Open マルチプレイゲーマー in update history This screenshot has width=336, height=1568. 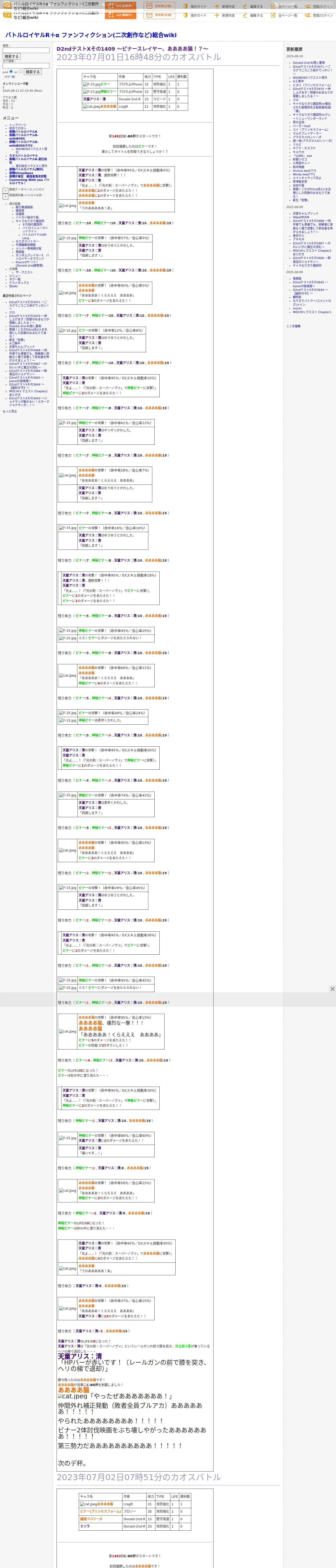307,133
